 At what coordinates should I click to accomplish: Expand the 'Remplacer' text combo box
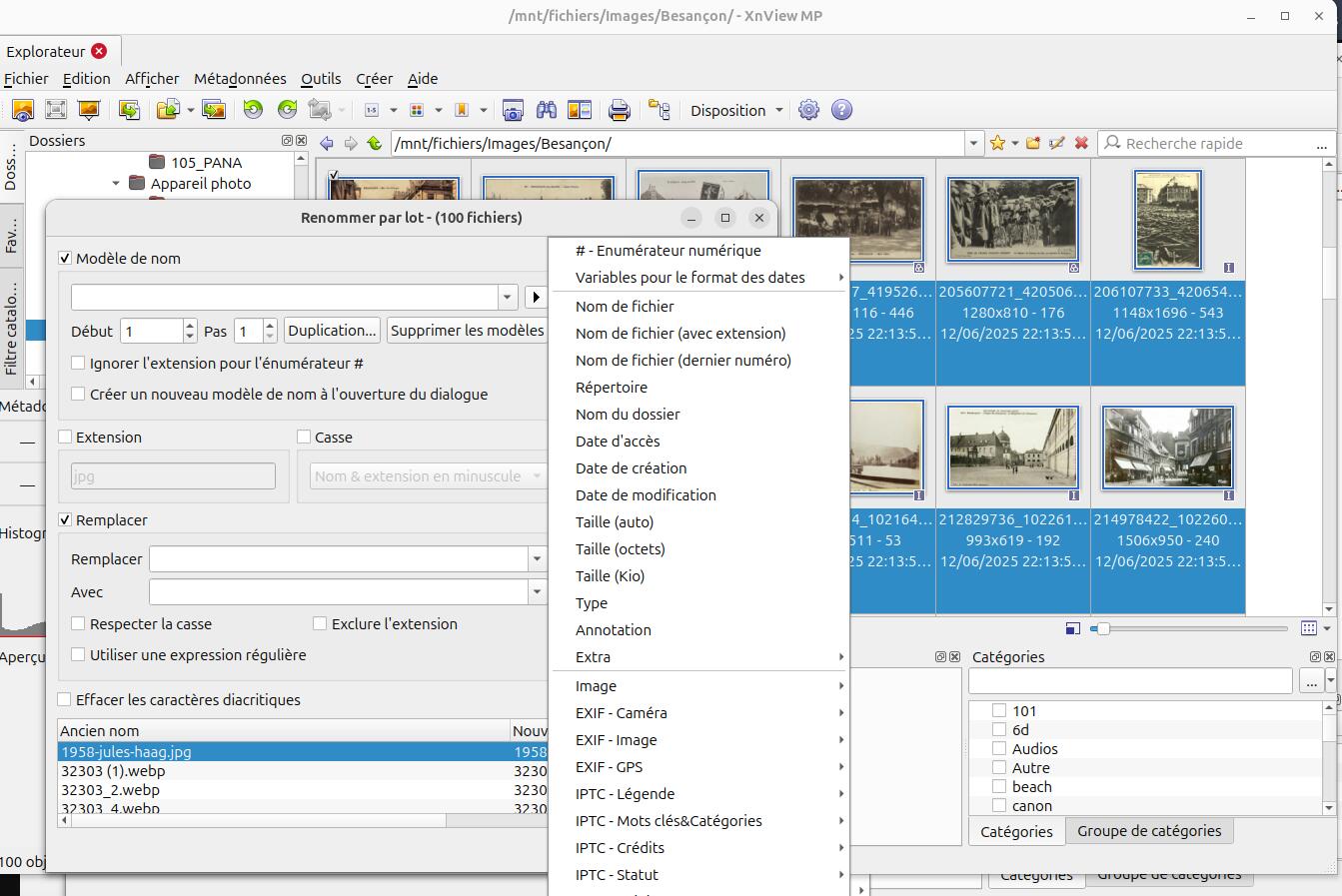[537, 559]
